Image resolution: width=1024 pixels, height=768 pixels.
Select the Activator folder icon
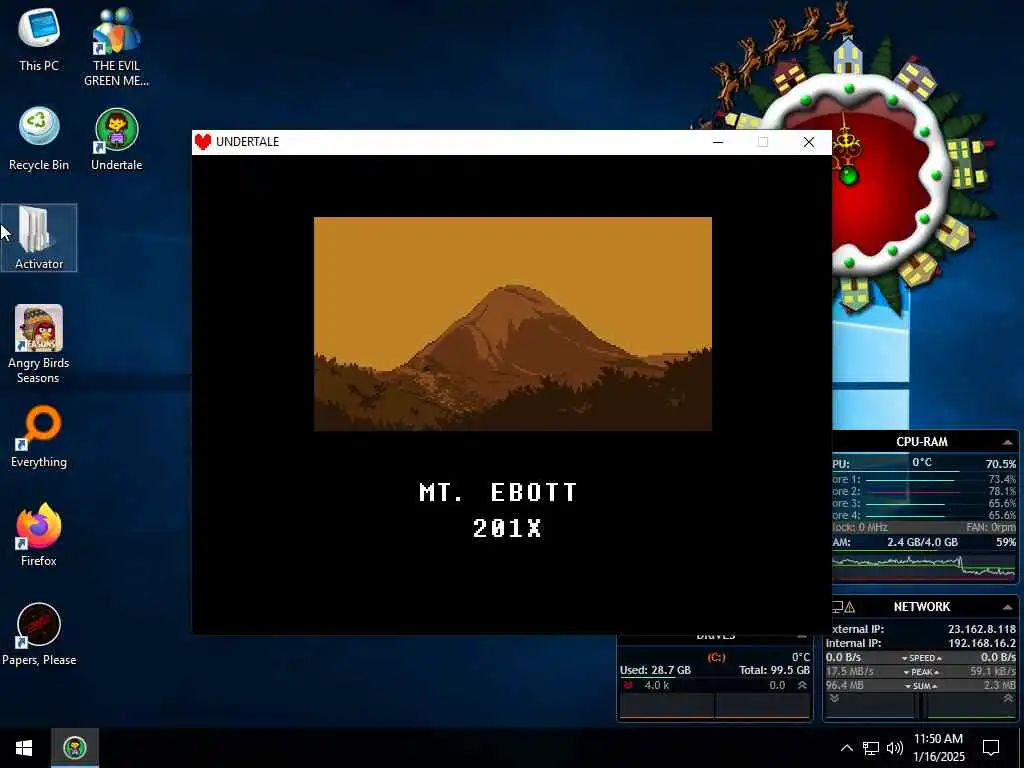39,238
